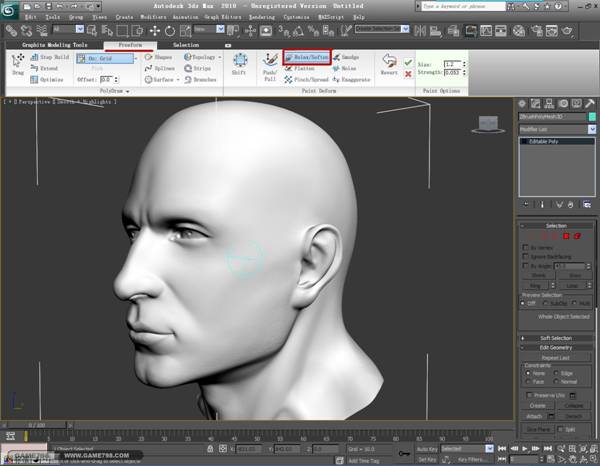The width and height of the screenshot is (600, 466).
Task: Open the Modifiers menu
Action: tap(153, 17)
